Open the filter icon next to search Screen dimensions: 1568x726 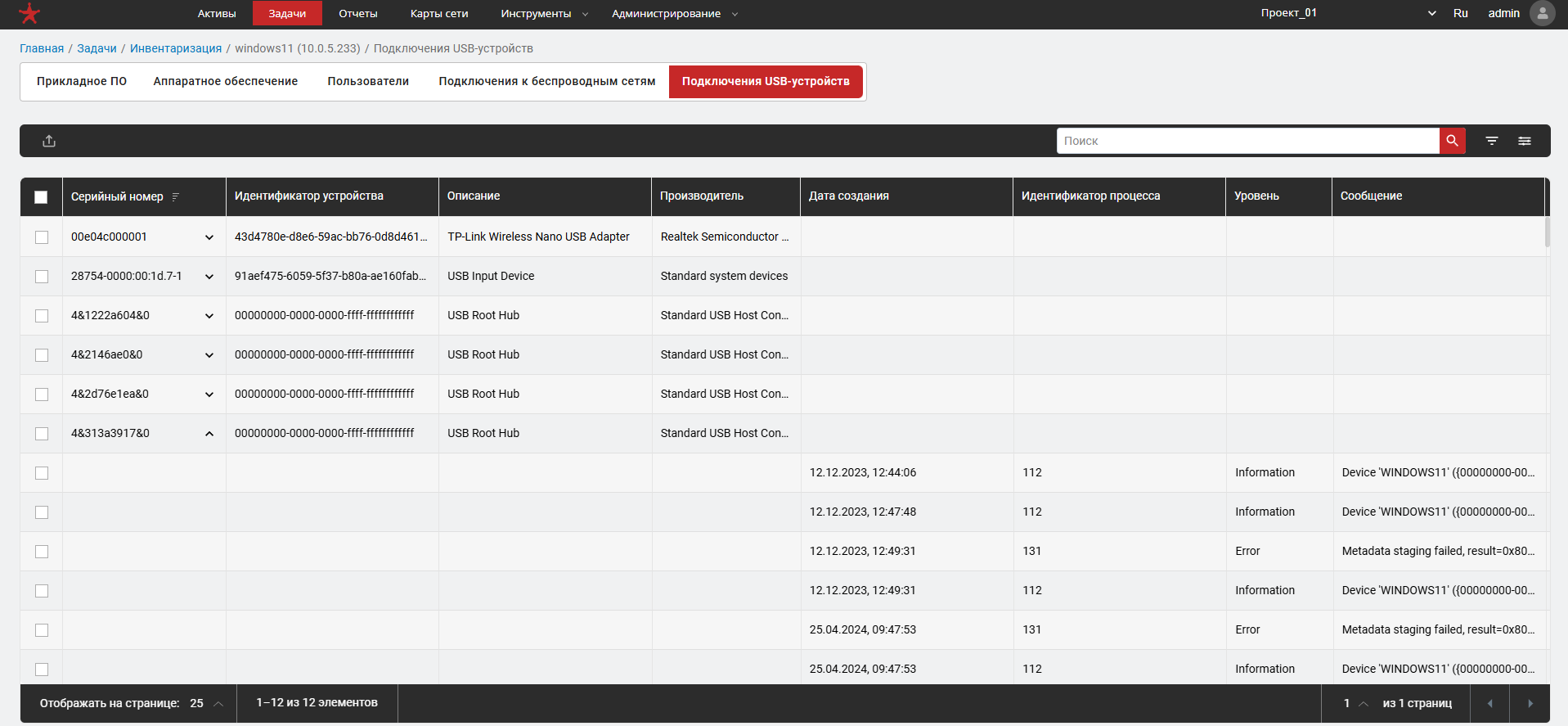[1492, 141]
